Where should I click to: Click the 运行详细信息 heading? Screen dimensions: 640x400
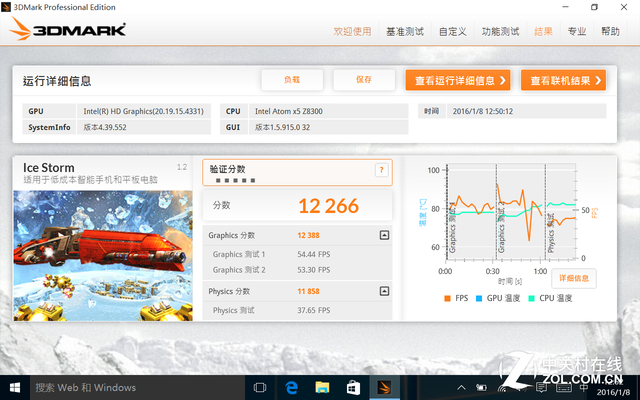[57, 81]
